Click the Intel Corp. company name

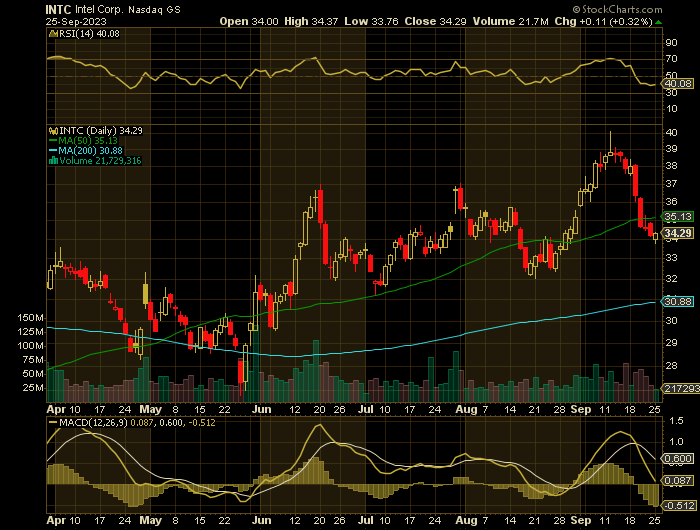[x=99, y=9]
